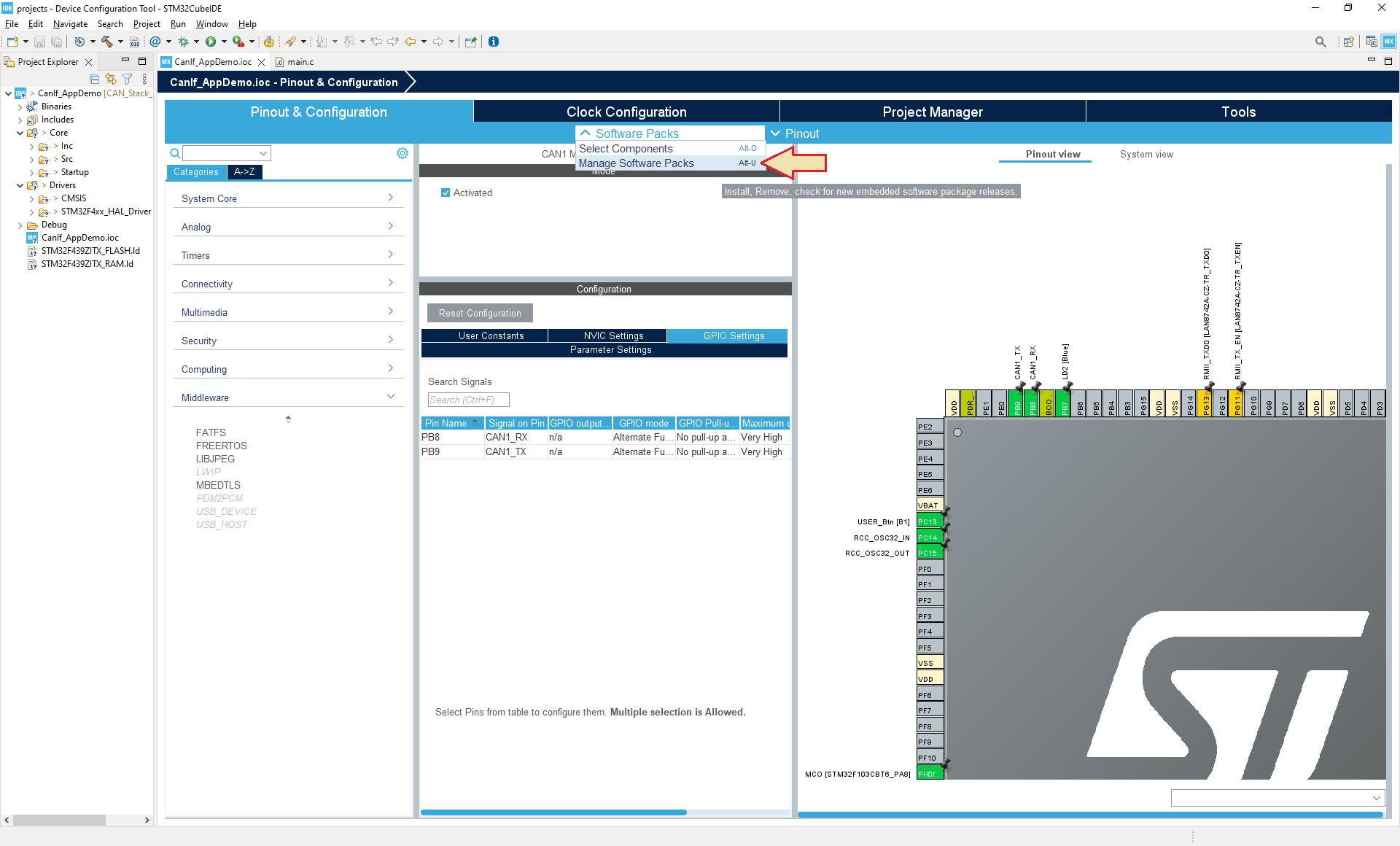Click the magnifier search icon at top right

pos(1321,42)
